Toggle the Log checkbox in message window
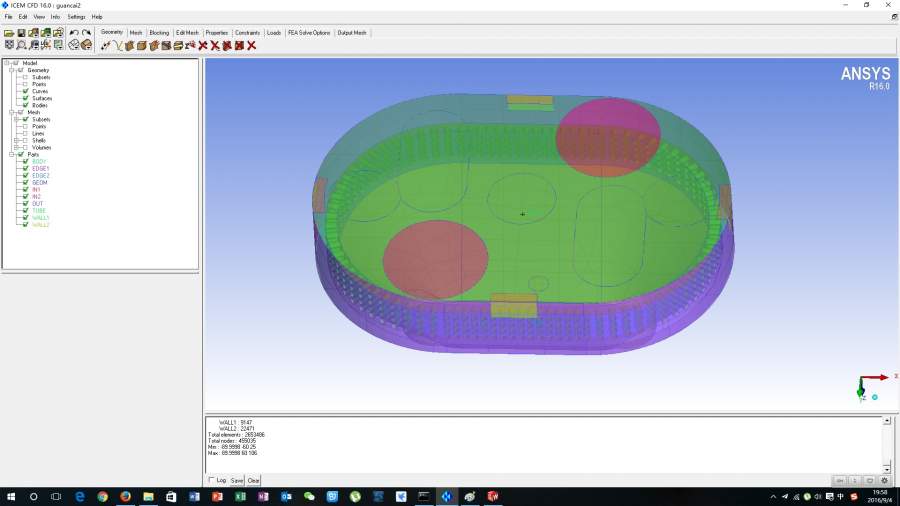 click(x=211, y=480)
